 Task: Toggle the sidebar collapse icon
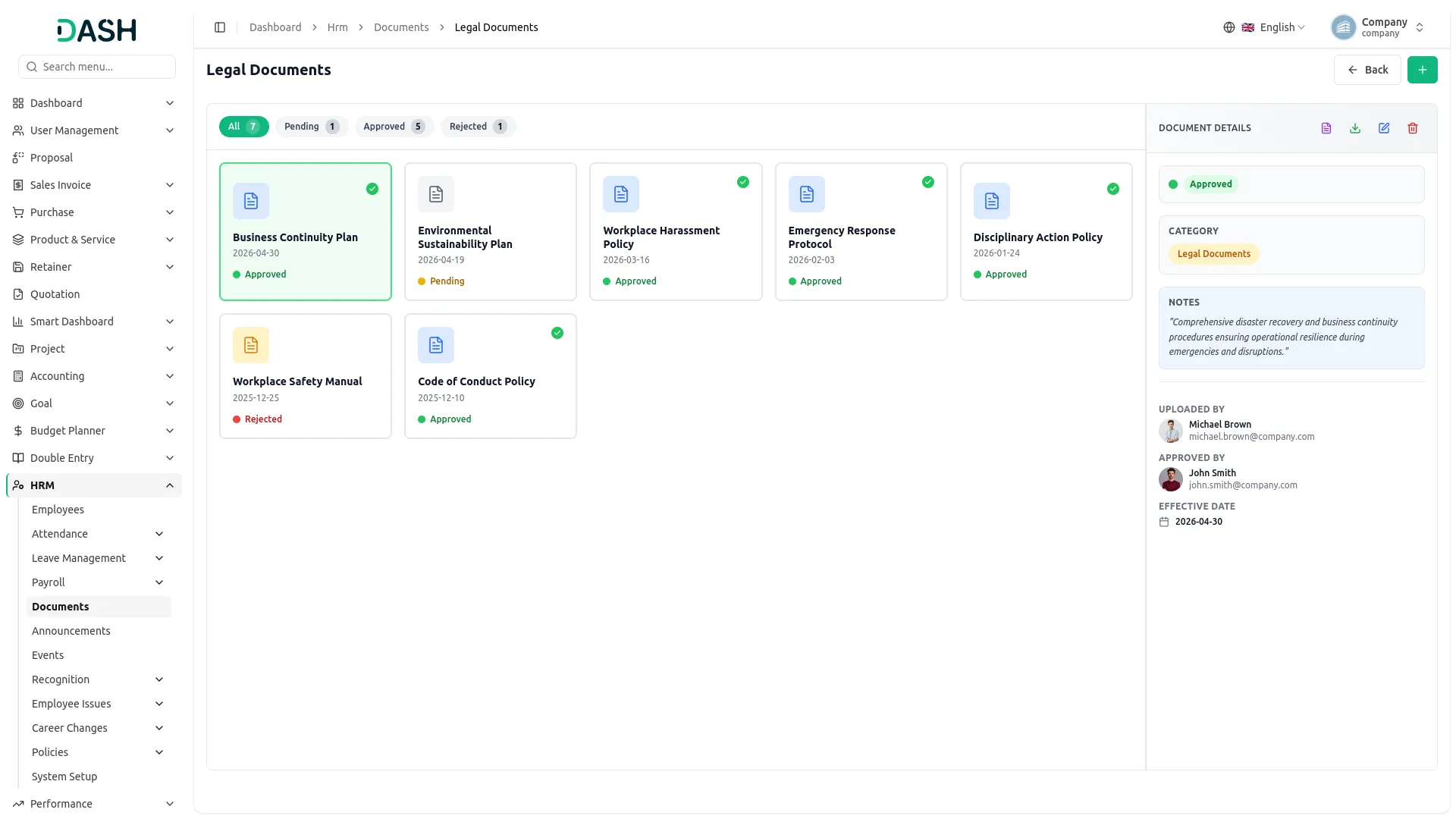pos(220,27)
